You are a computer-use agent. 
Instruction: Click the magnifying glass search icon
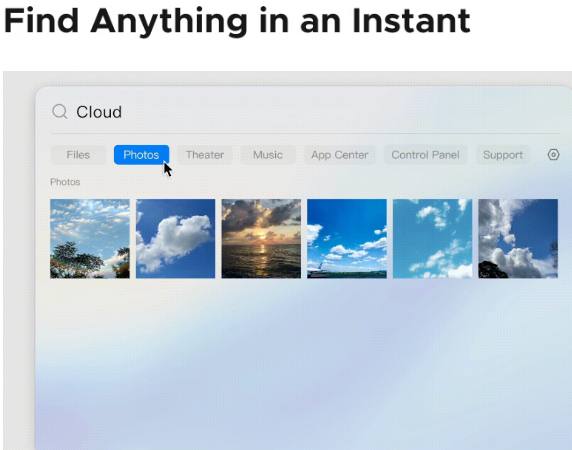[60, 112]
